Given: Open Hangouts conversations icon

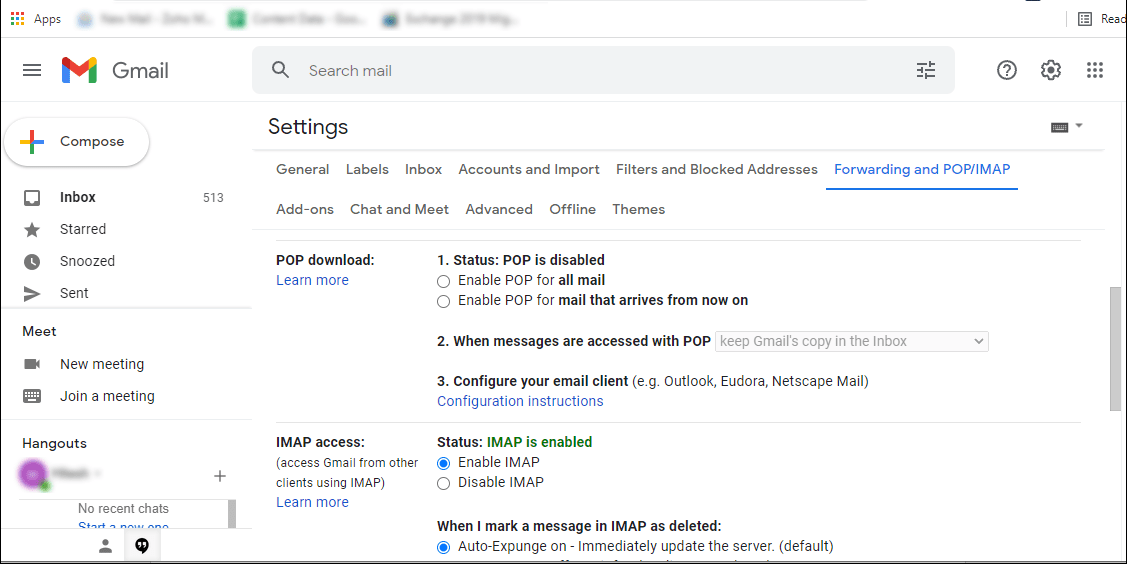Looking at the screenshot, I should tap(142, 547).
